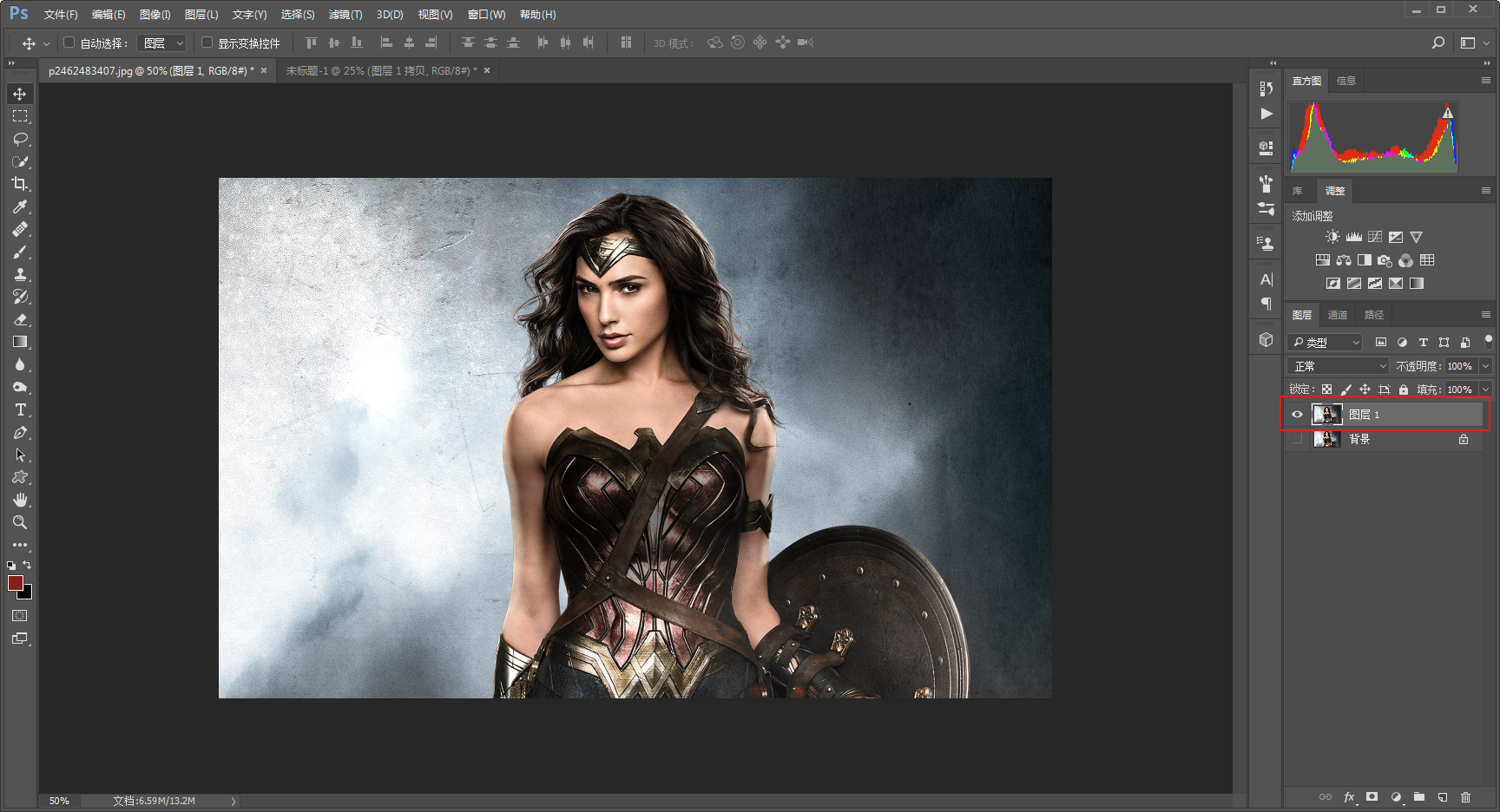1500x812 pixels.
Task: Open the foreground color picker
Action: pos(15,583)
